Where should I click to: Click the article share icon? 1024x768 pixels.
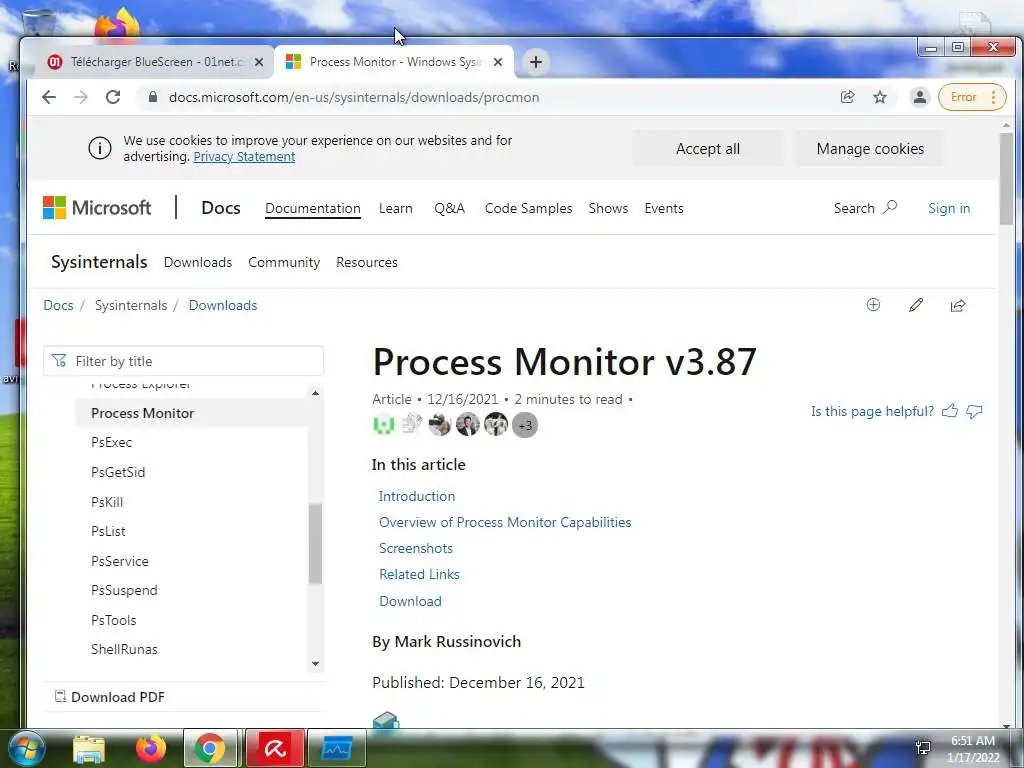[x=958, y=305]
